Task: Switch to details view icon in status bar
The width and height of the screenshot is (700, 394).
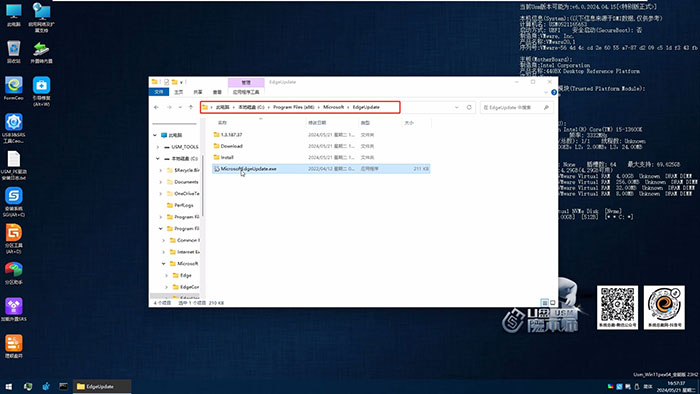Action: [544, 303]
